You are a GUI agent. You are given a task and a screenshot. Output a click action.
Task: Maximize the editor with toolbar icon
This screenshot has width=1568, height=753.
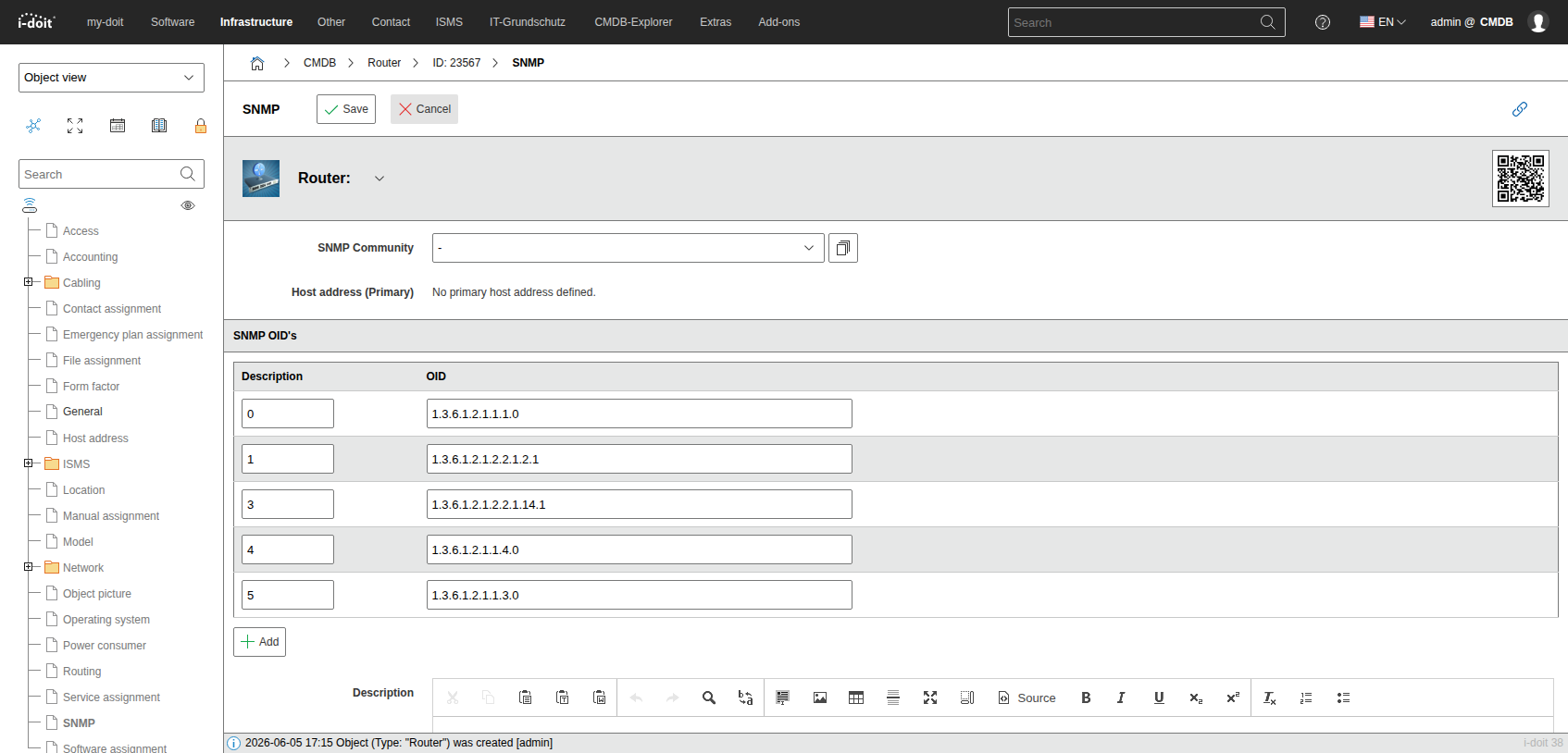pos(930,697)
